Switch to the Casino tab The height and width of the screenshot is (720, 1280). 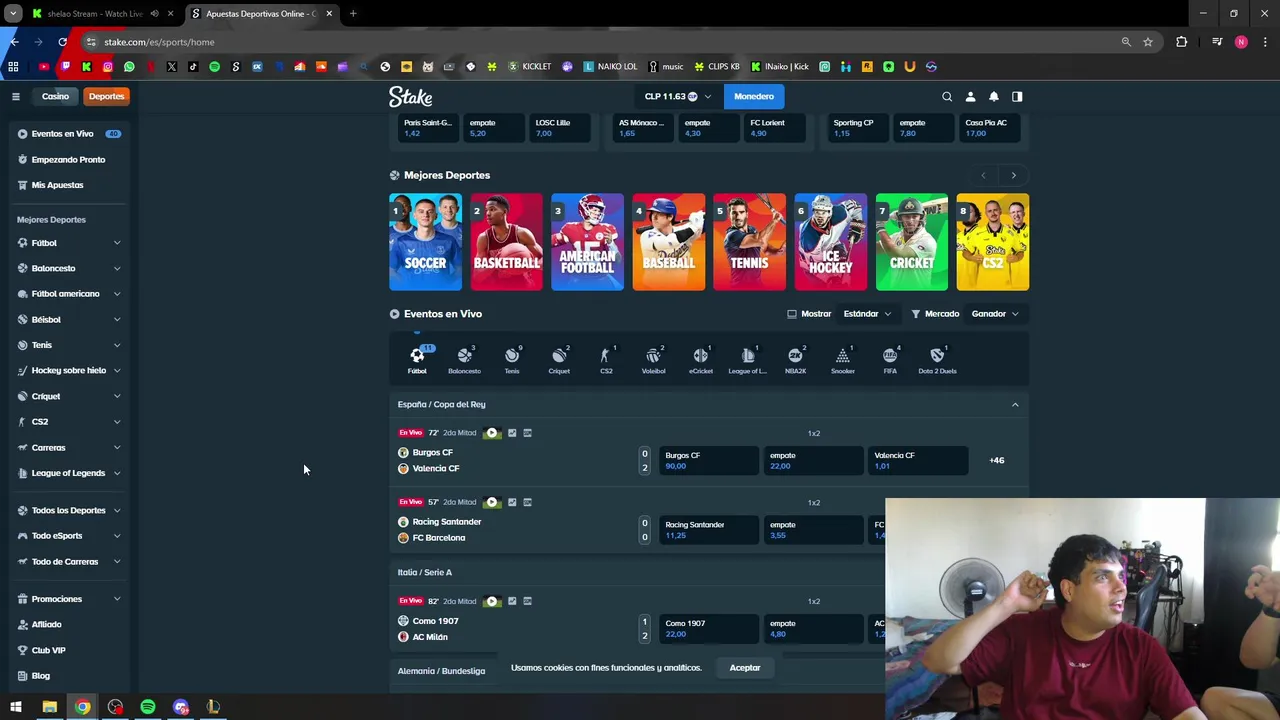coord(56,97)
